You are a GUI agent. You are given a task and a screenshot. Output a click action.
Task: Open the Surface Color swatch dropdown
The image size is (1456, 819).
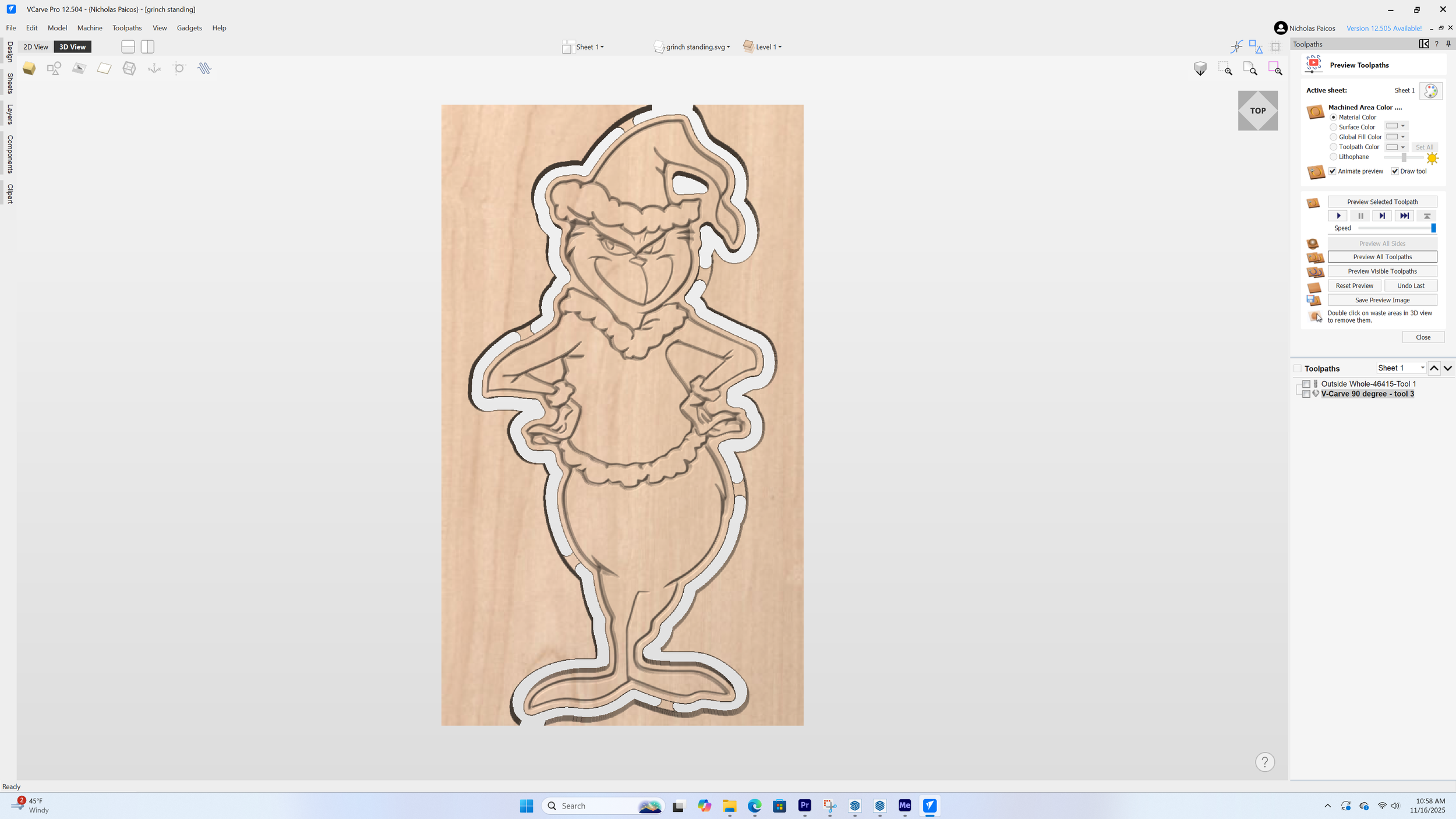(x=1395, y=126)
